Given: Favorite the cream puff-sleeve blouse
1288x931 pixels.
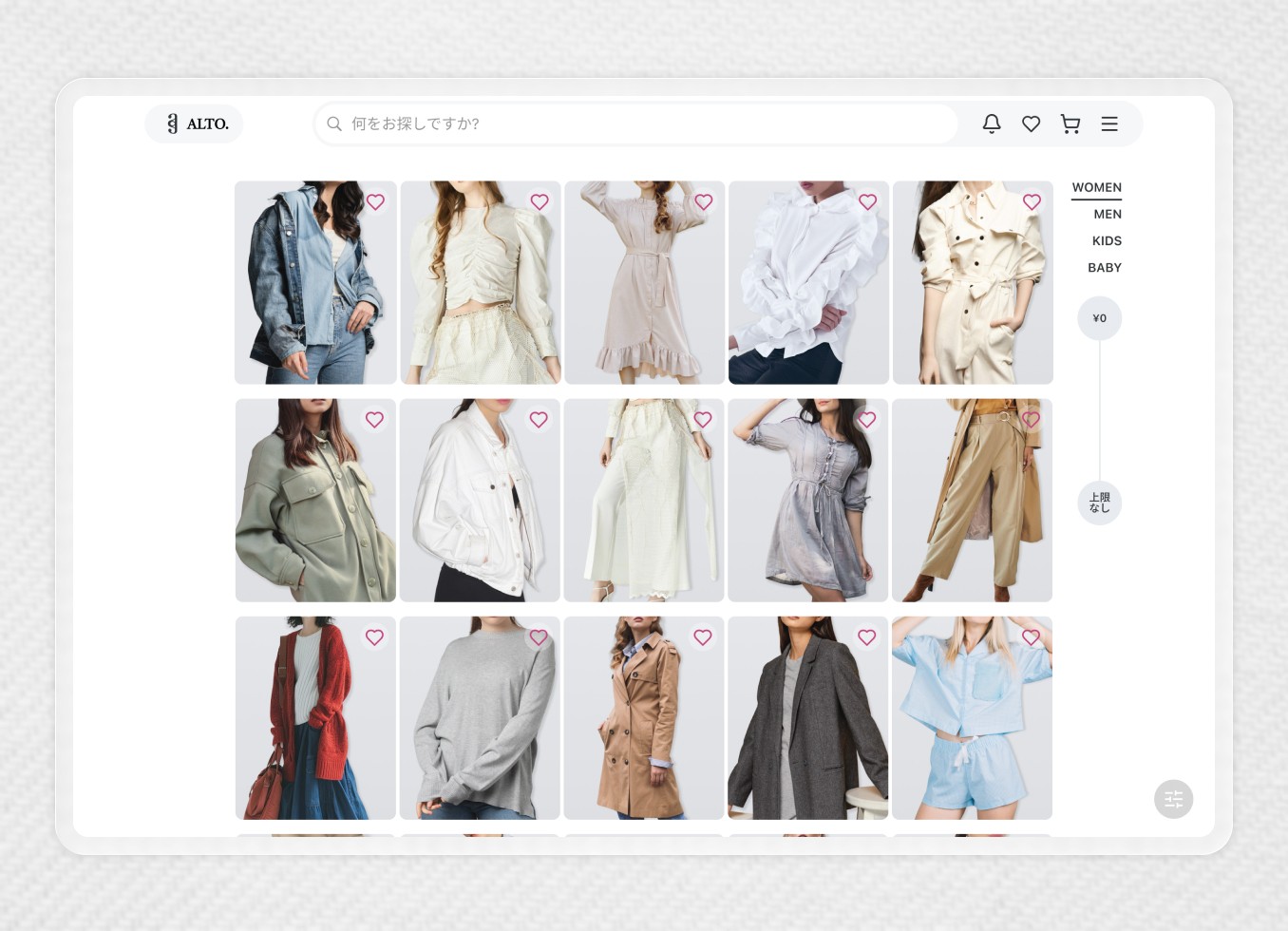Looking at the screenshot, I should [x=540, y=202].
